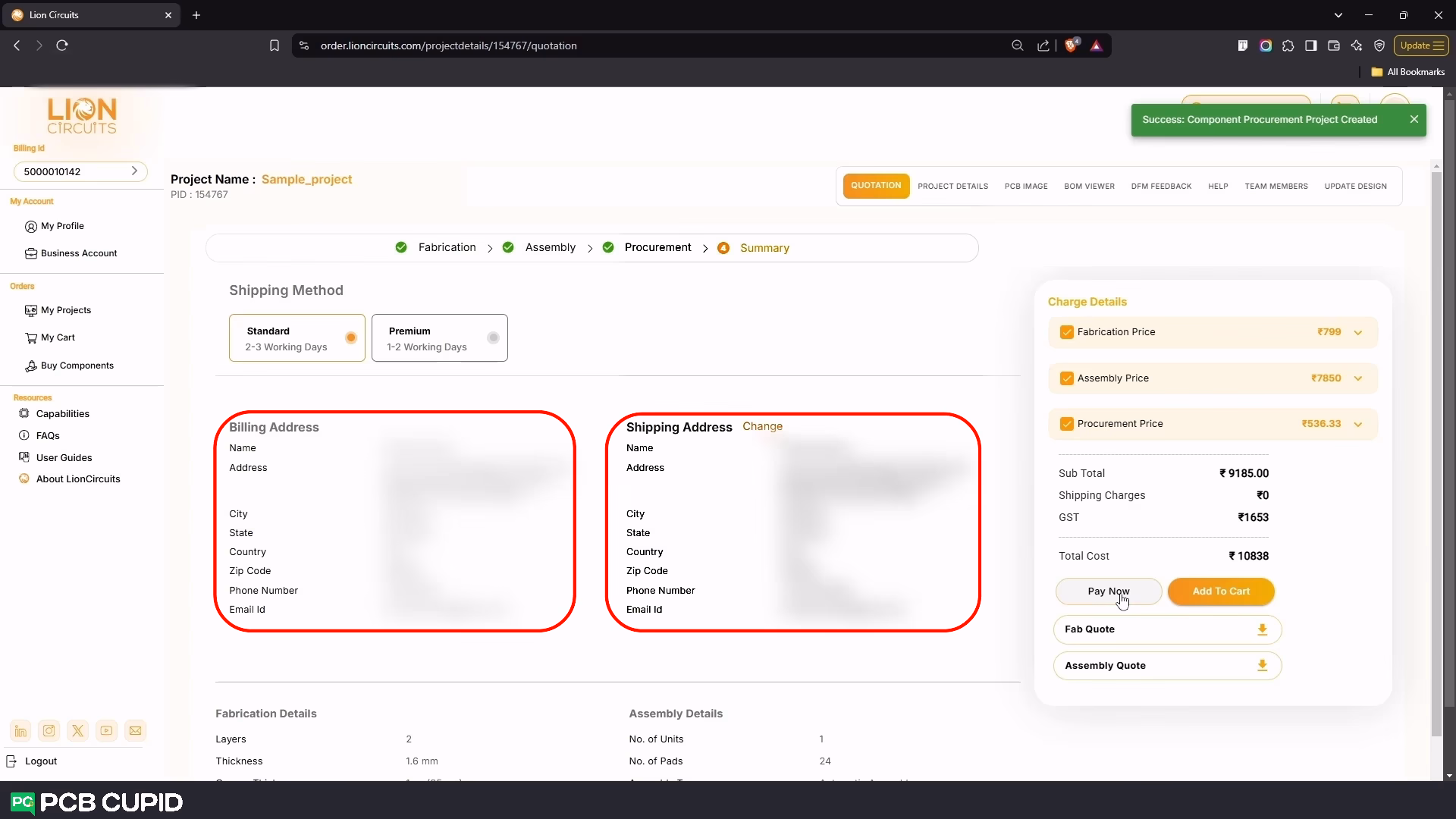This screenshot has height=819, width=1456.
Task: Switch to the BOM VIEWER tab
Action: [x=1089, y=187]
